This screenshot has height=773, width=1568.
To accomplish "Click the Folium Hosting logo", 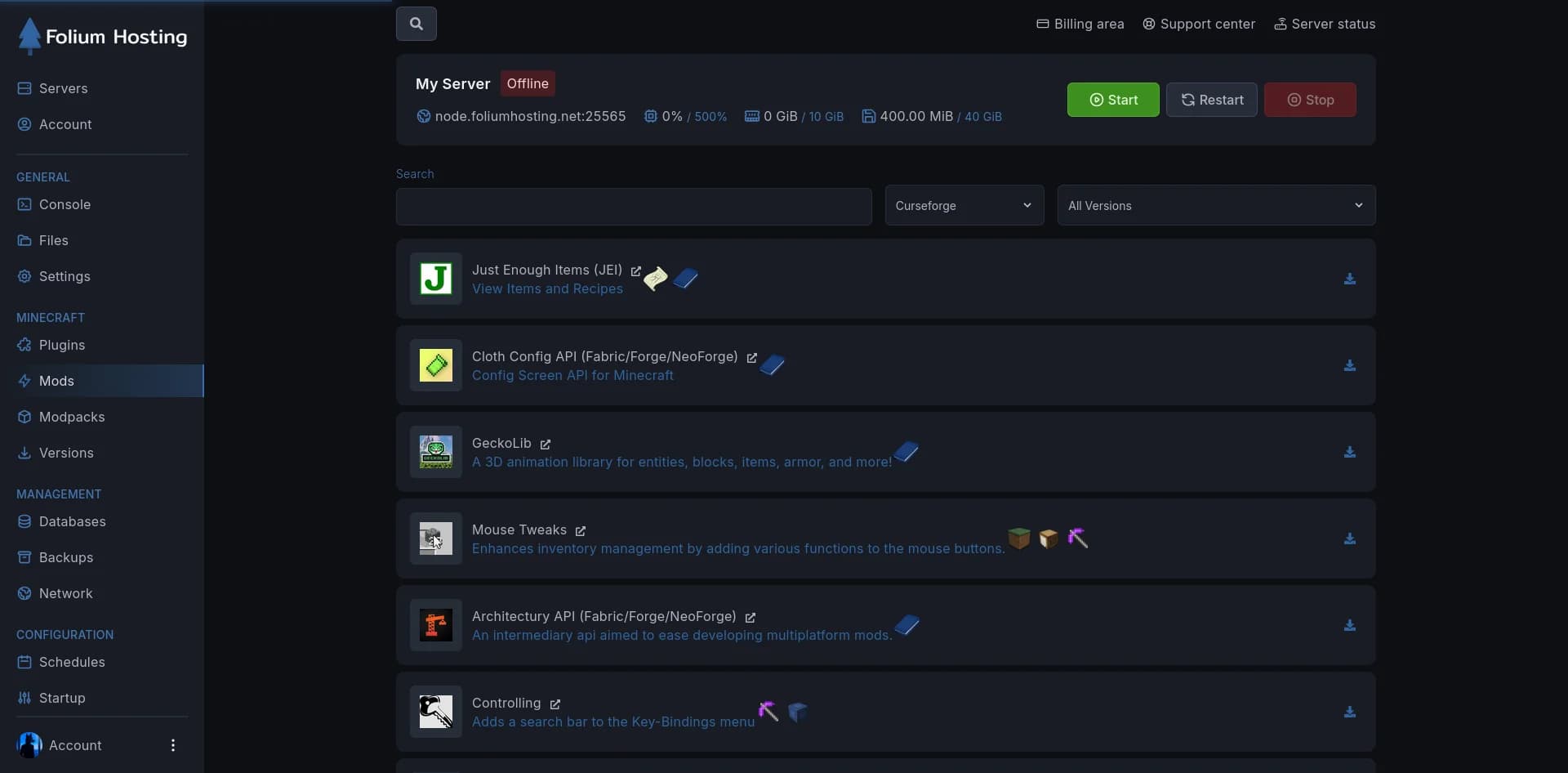I will 102,37.
